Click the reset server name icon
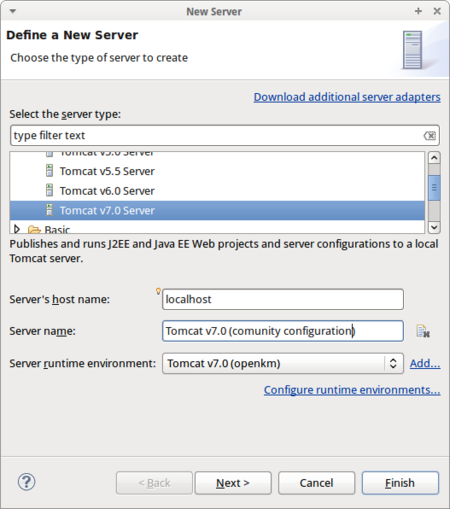The height and width of the screenshot is (509, 450). (423, 331)
